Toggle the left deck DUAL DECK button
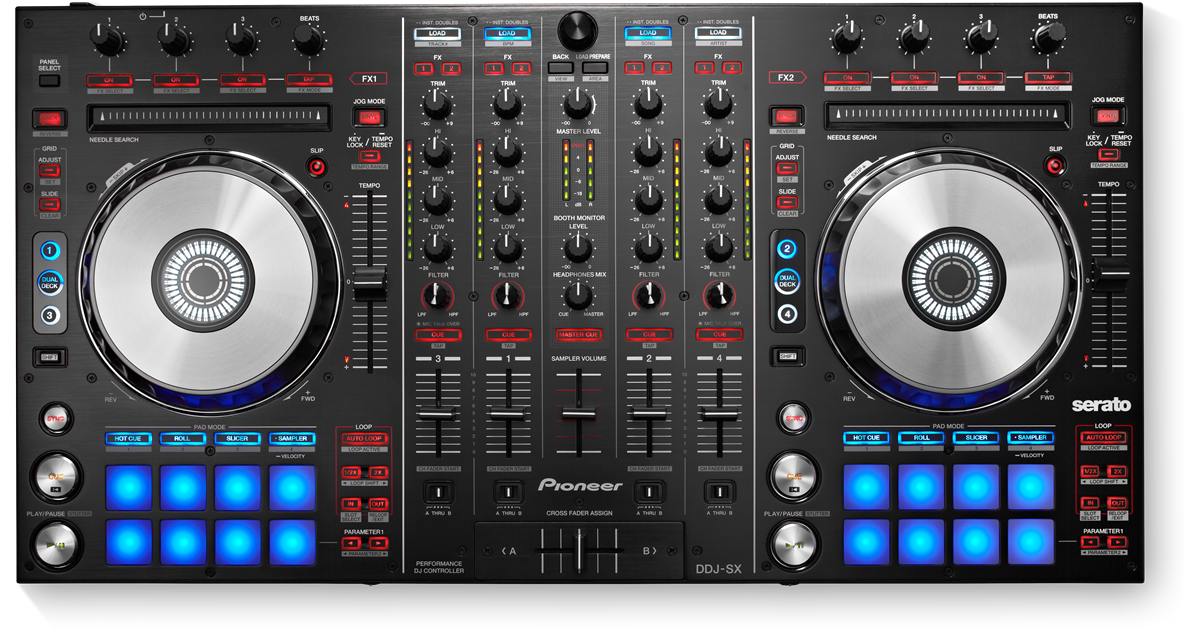Screen dimensions: 1200x630 pos(50,283)
